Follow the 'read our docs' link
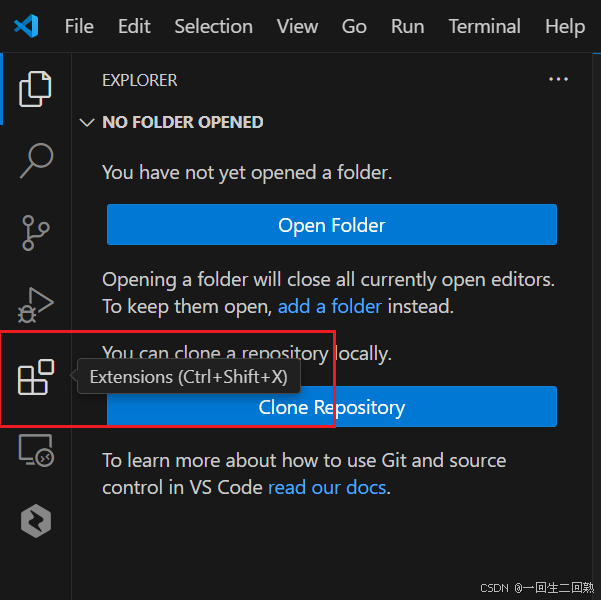This screenshot has height=600, width=601. point(327,487)
